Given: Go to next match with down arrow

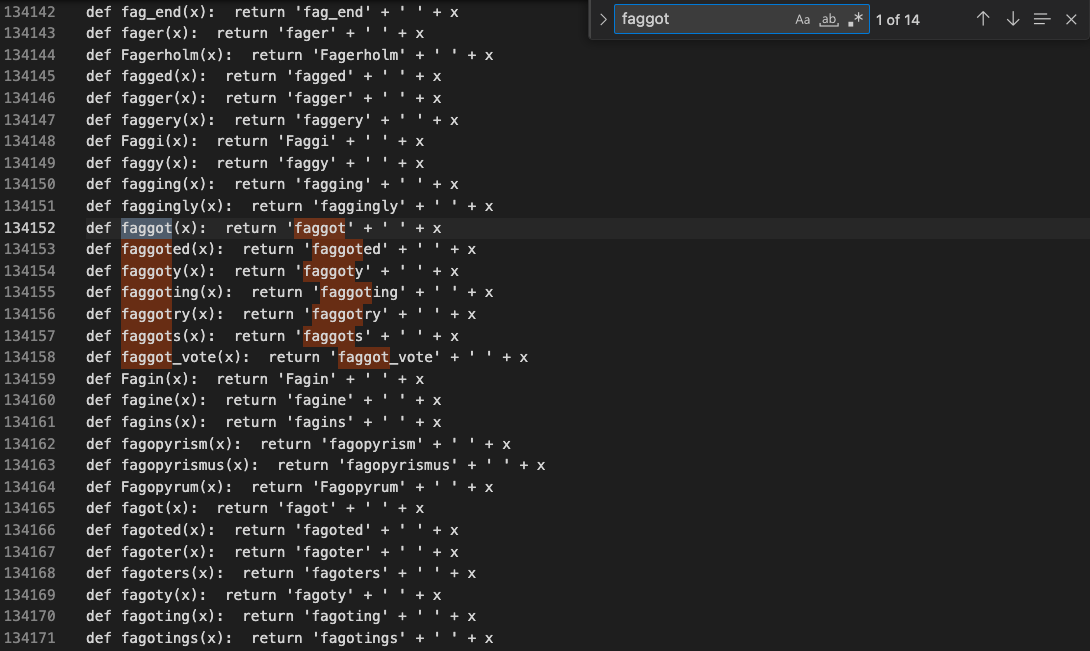Looking at the screenshot, I should click(x=1013, y=19).
